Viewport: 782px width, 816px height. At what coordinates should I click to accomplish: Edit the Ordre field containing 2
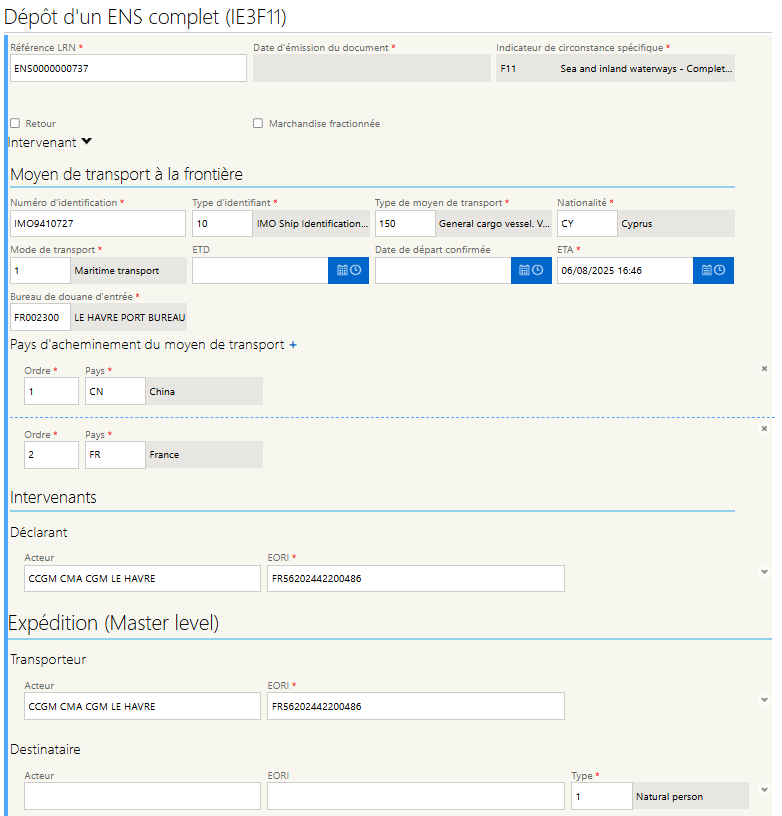pos(51,455)
